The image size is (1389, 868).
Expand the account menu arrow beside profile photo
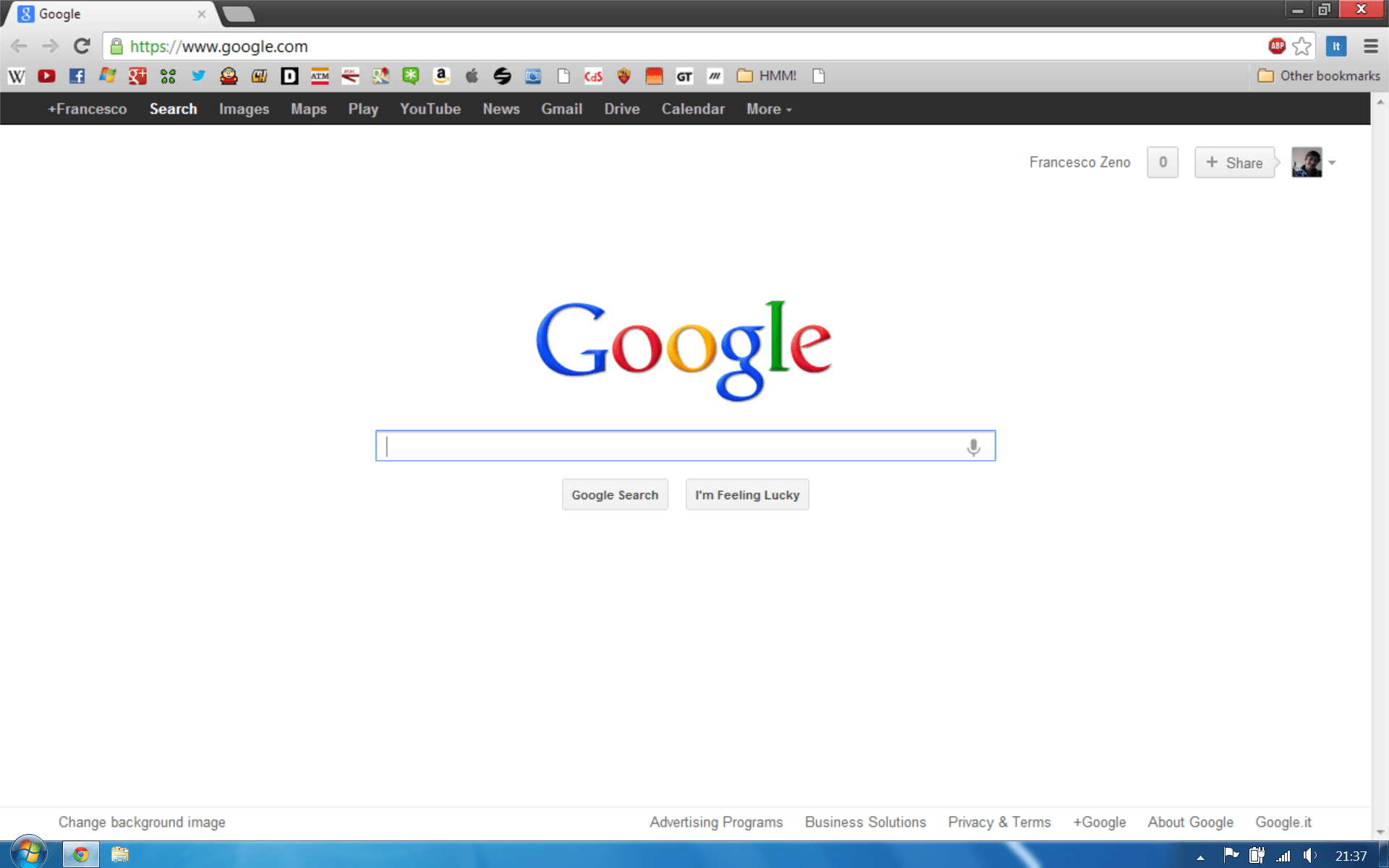pyautogui.click(x=1332, y=163)
